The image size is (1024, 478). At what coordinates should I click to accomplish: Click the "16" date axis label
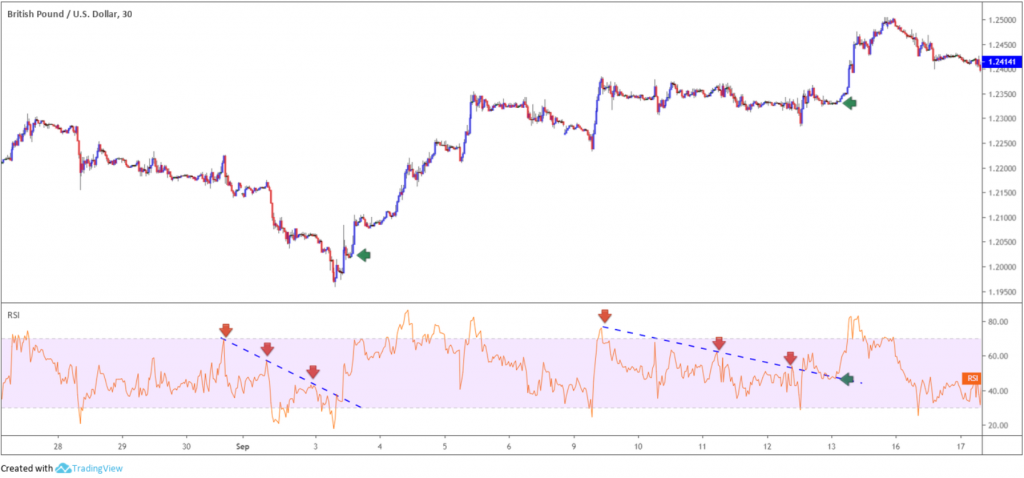(x=895, y=447)
